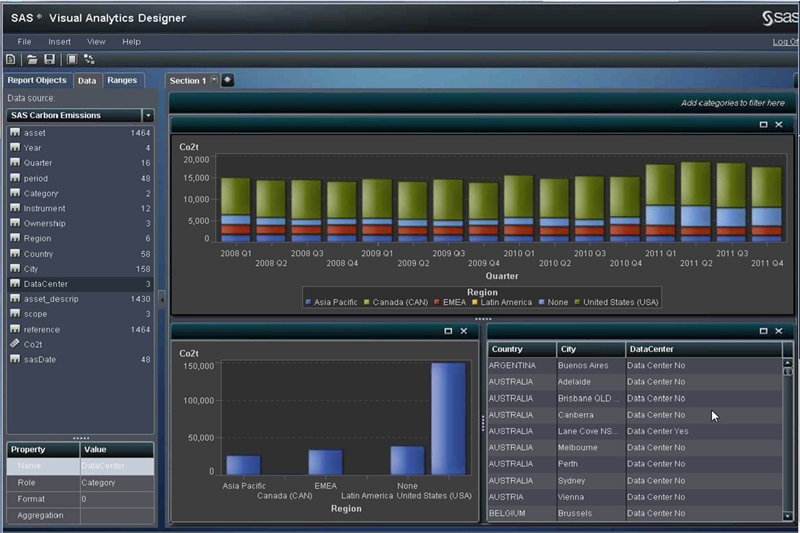Switch to the Ranges tab
Viewport: 800px width, 533px height.
pyautogui.click(x=122, y=80)
